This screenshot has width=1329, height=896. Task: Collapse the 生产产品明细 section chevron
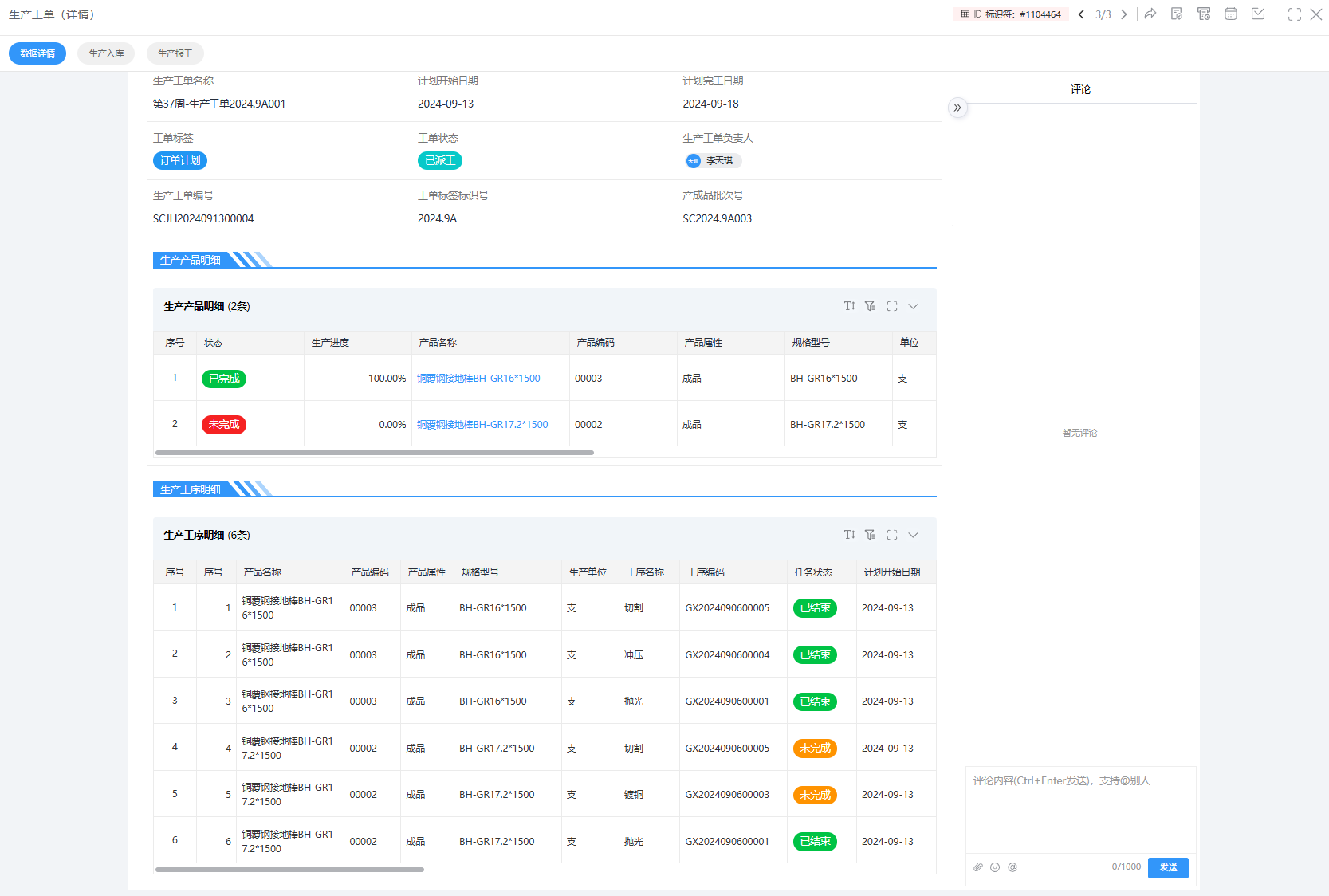(x=914, y=306)
